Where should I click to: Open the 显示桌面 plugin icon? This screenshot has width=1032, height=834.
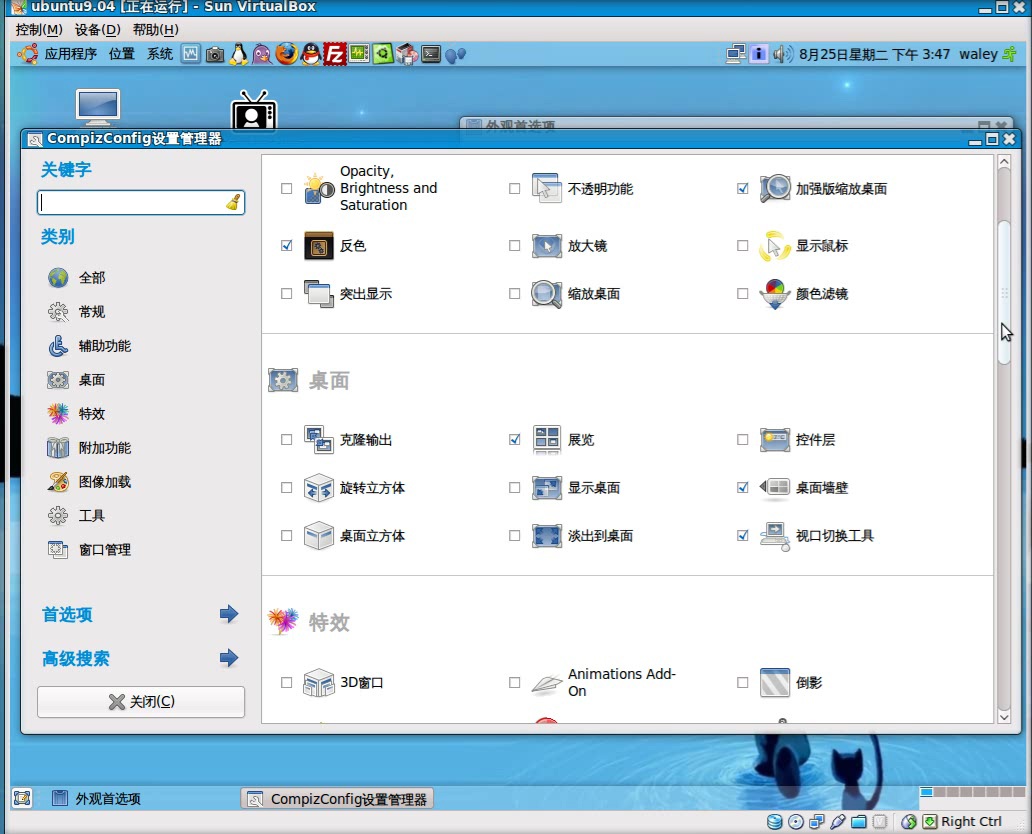tap(547, 488)
